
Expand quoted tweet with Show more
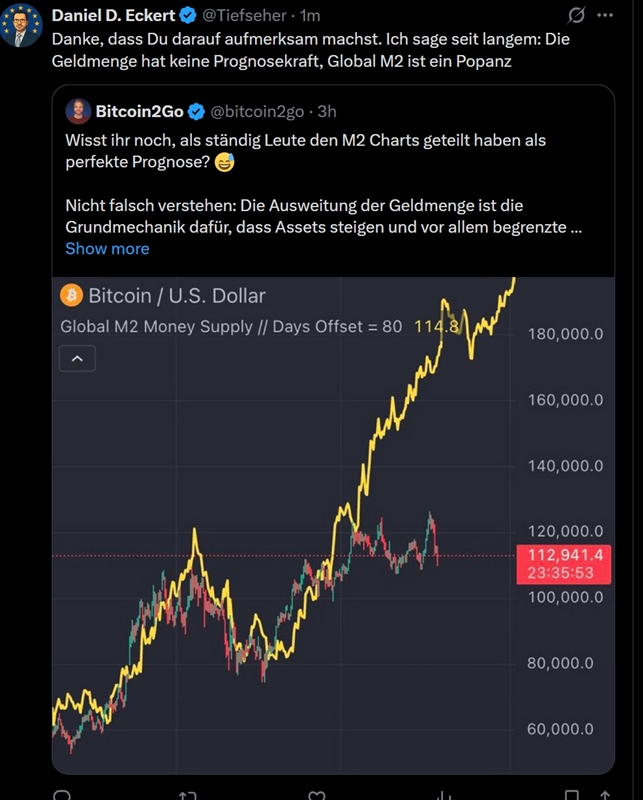pos(107,248)
